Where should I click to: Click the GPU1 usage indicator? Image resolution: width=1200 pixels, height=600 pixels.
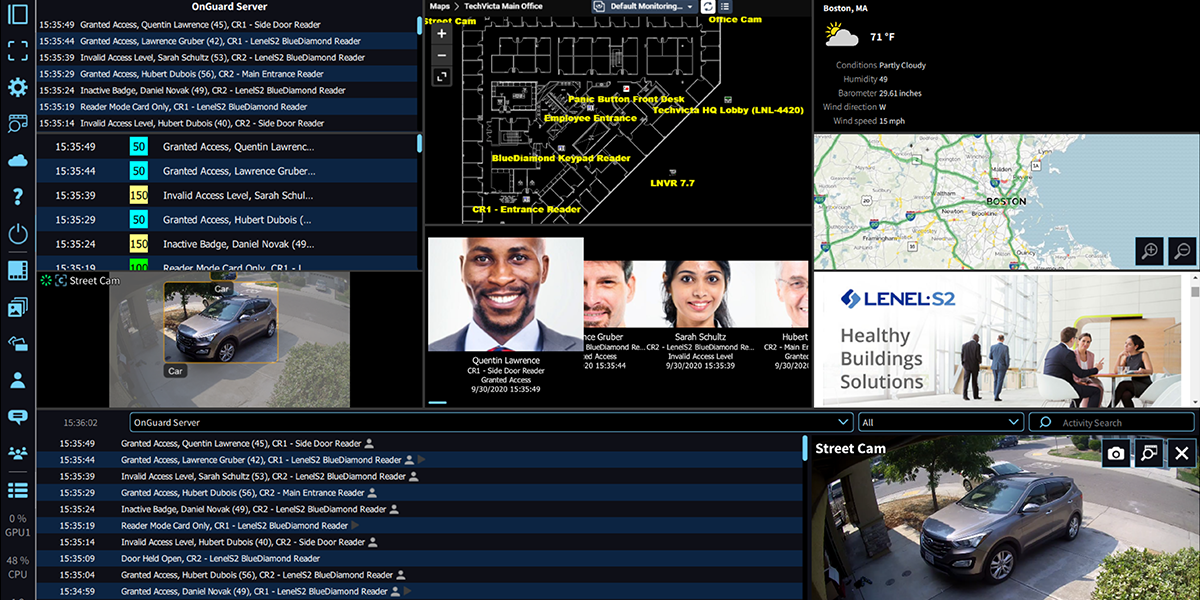(17, 526)
